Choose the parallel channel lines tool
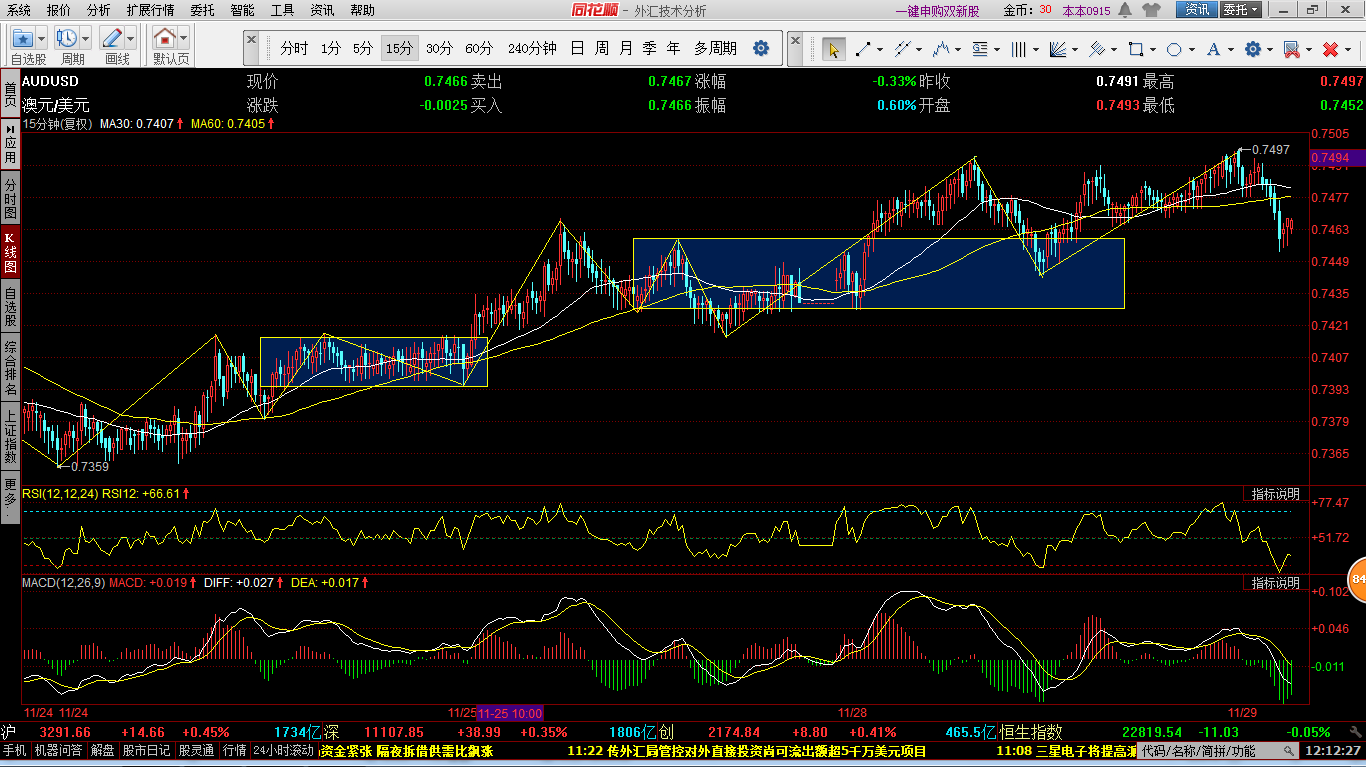The image size is (1366, 767). tap(902, 49)
